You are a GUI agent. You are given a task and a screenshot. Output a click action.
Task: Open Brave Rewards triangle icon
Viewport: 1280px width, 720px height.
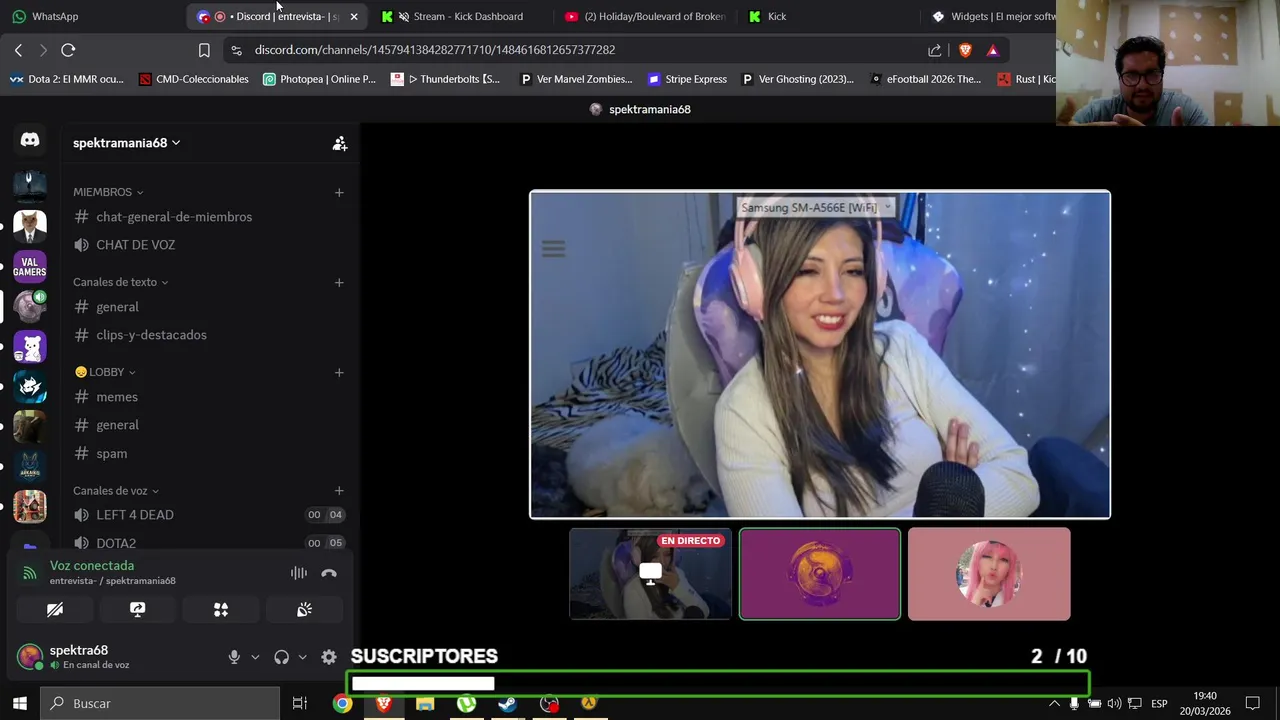coord(993,50)
